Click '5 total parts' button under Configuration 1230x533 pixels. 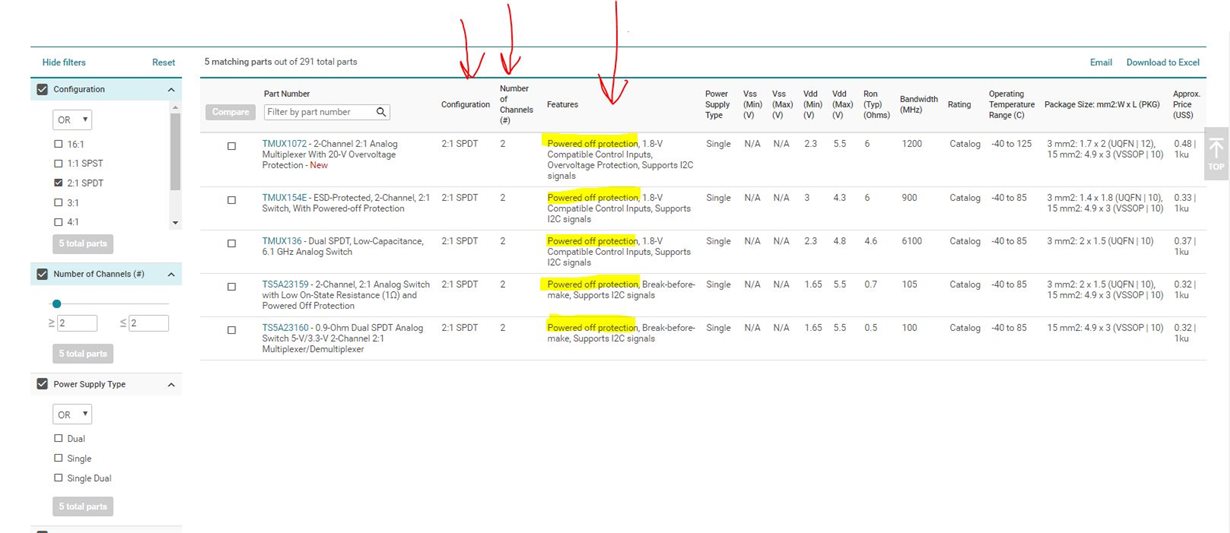(83, 244)
